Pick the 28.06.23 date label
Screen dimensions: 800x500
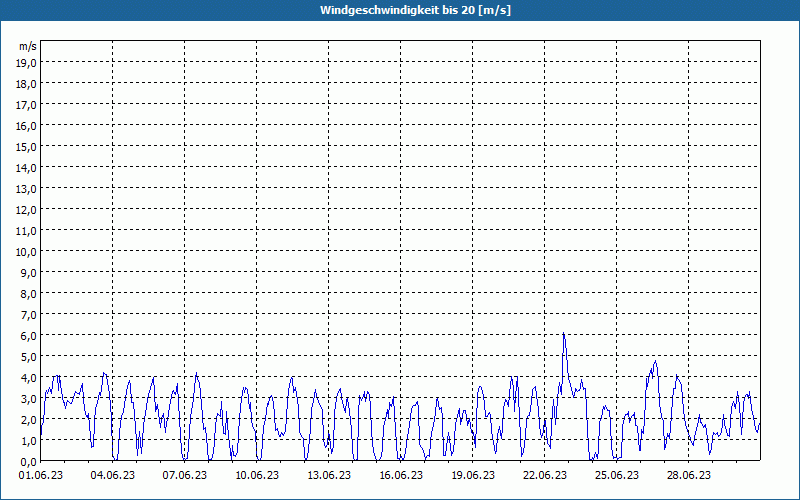pos(689,476)
